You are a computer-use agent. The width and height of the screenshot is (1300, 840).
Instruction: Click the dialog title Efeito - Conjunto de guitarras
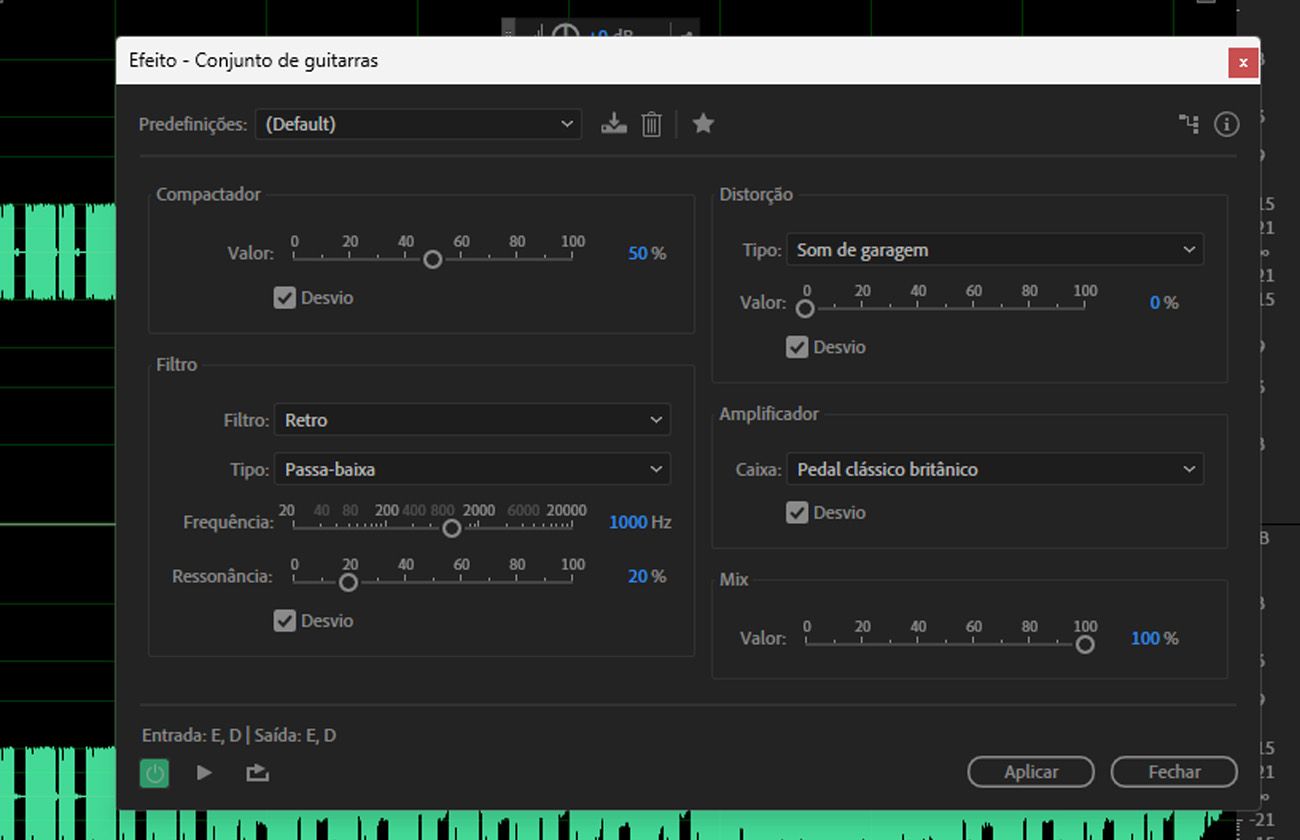click(253, 60)
